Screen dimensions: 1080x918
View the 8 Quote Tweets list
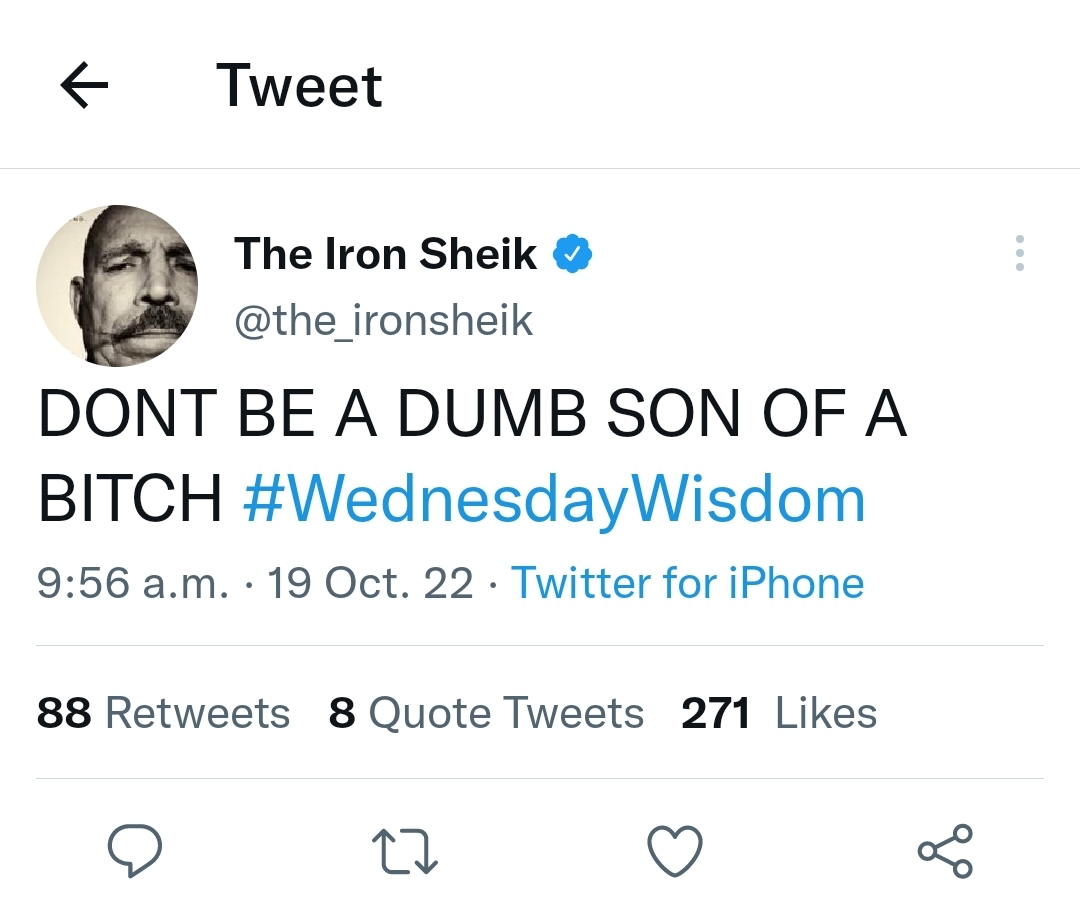(x=486, y=714)
